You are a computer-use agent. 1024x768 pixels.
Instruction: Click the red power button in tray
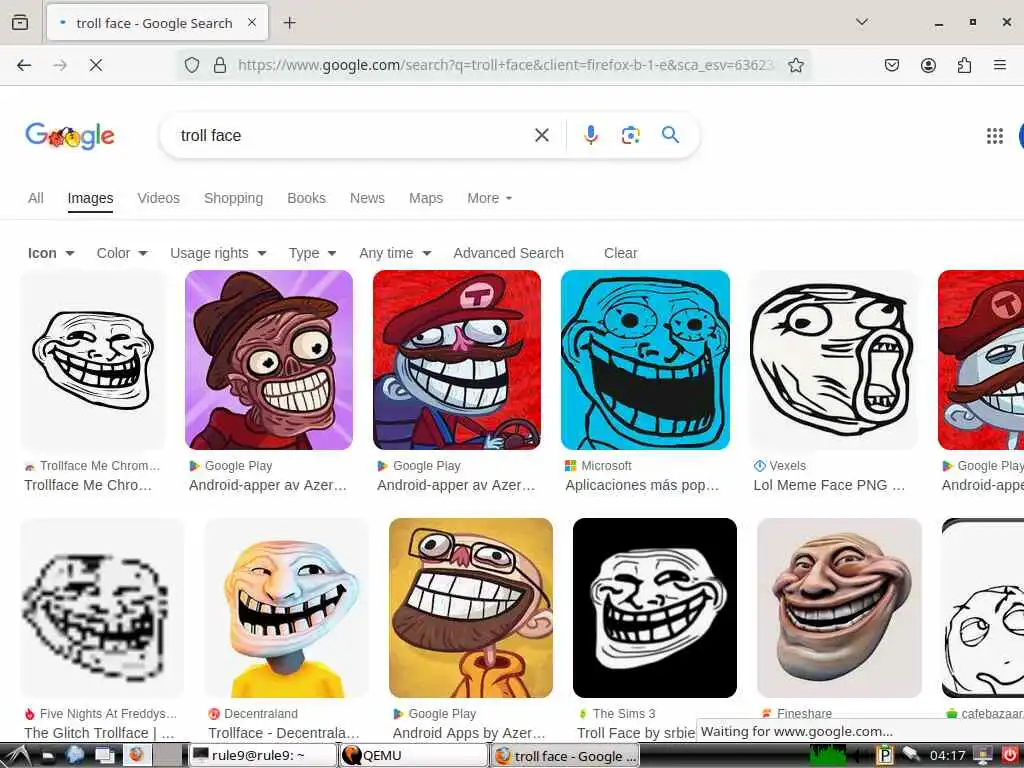pos(1010,756)
